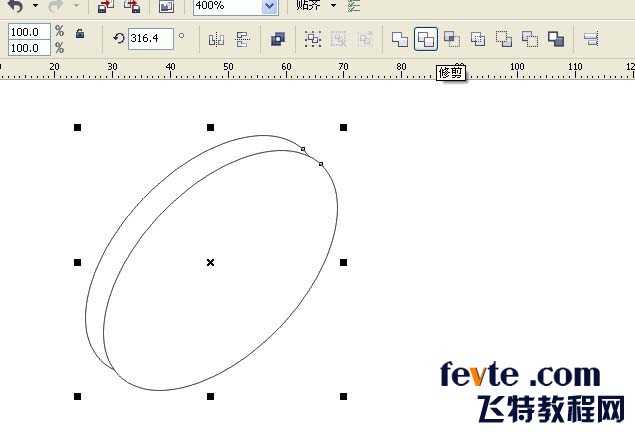Click the Mirror vertically icon
Viewport: 635px width, 432px height.
(x=242, y=40)
